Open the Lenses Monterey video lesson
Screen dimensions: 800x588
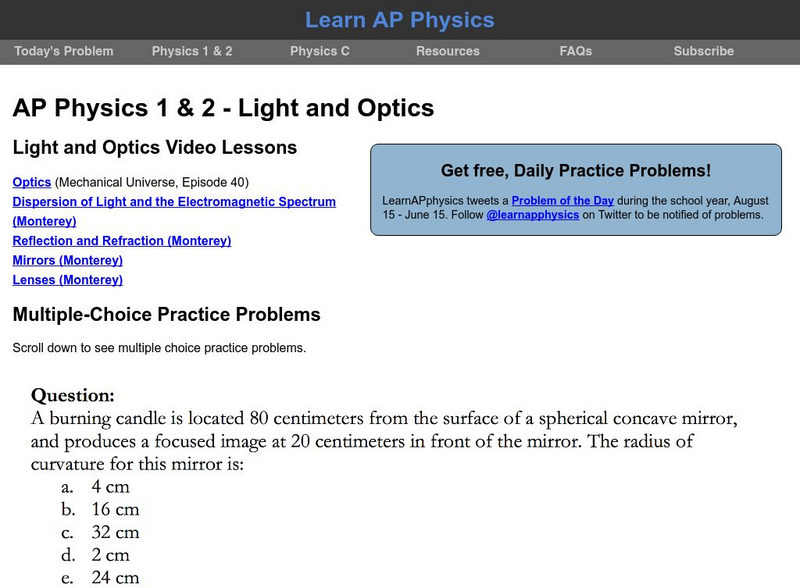pos(67,280)
